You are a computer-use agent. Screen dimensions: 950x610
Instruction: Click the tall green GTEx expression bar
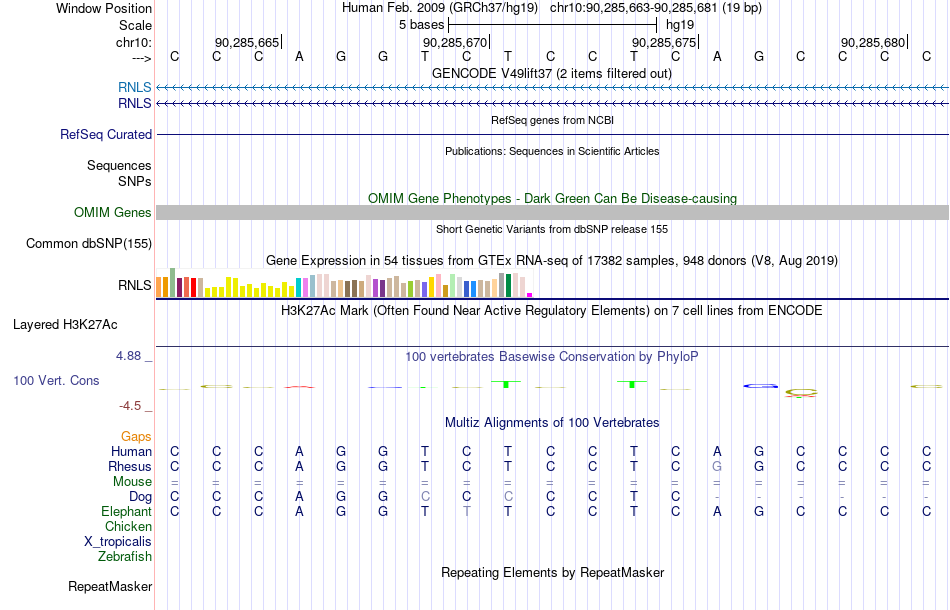[x=173, y=282]
